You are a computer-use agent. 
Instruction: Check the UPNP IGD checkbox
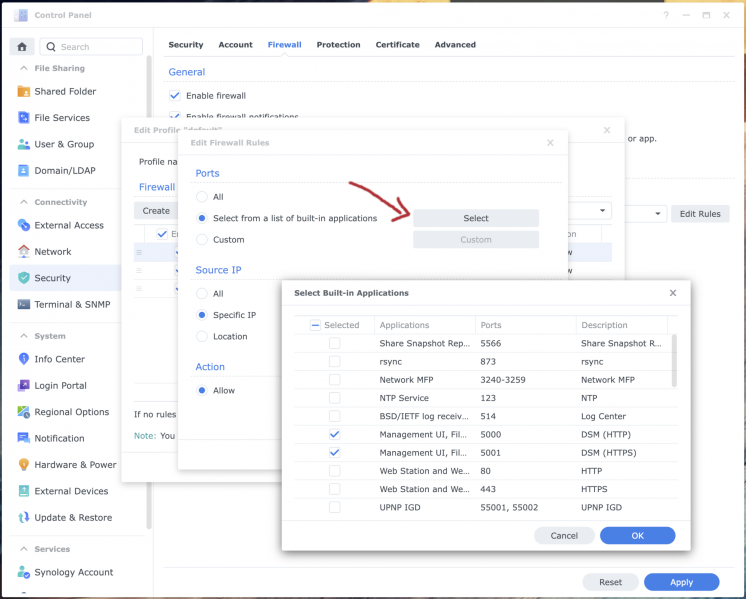[334, 507]
